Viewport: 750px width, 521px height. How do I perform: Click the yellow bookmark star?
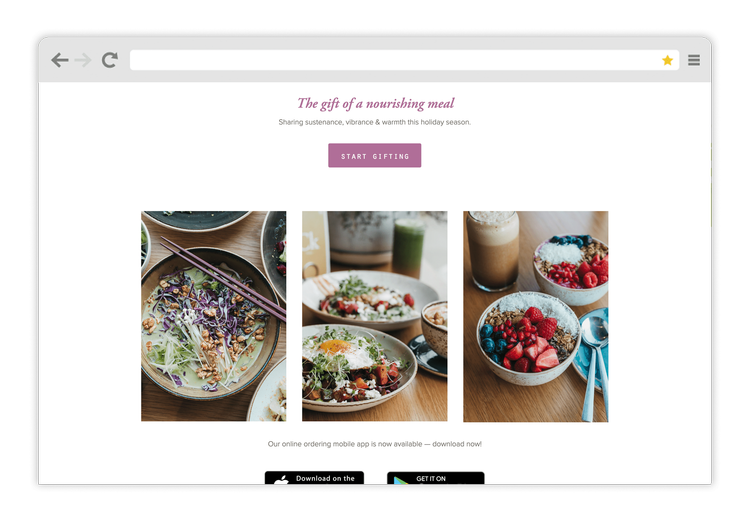(667, 60)
